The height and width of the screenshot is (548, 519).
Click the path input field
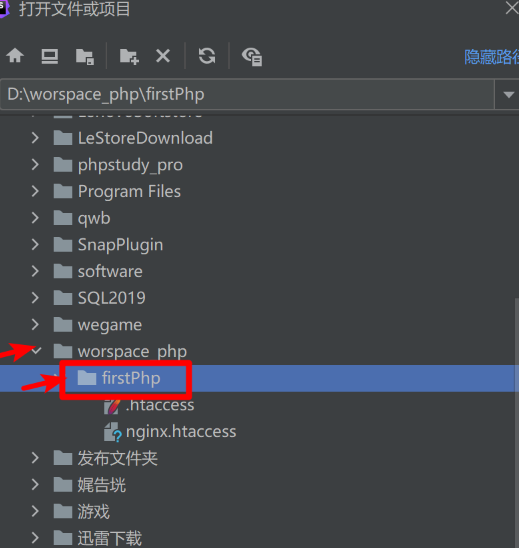click(247, 94)
